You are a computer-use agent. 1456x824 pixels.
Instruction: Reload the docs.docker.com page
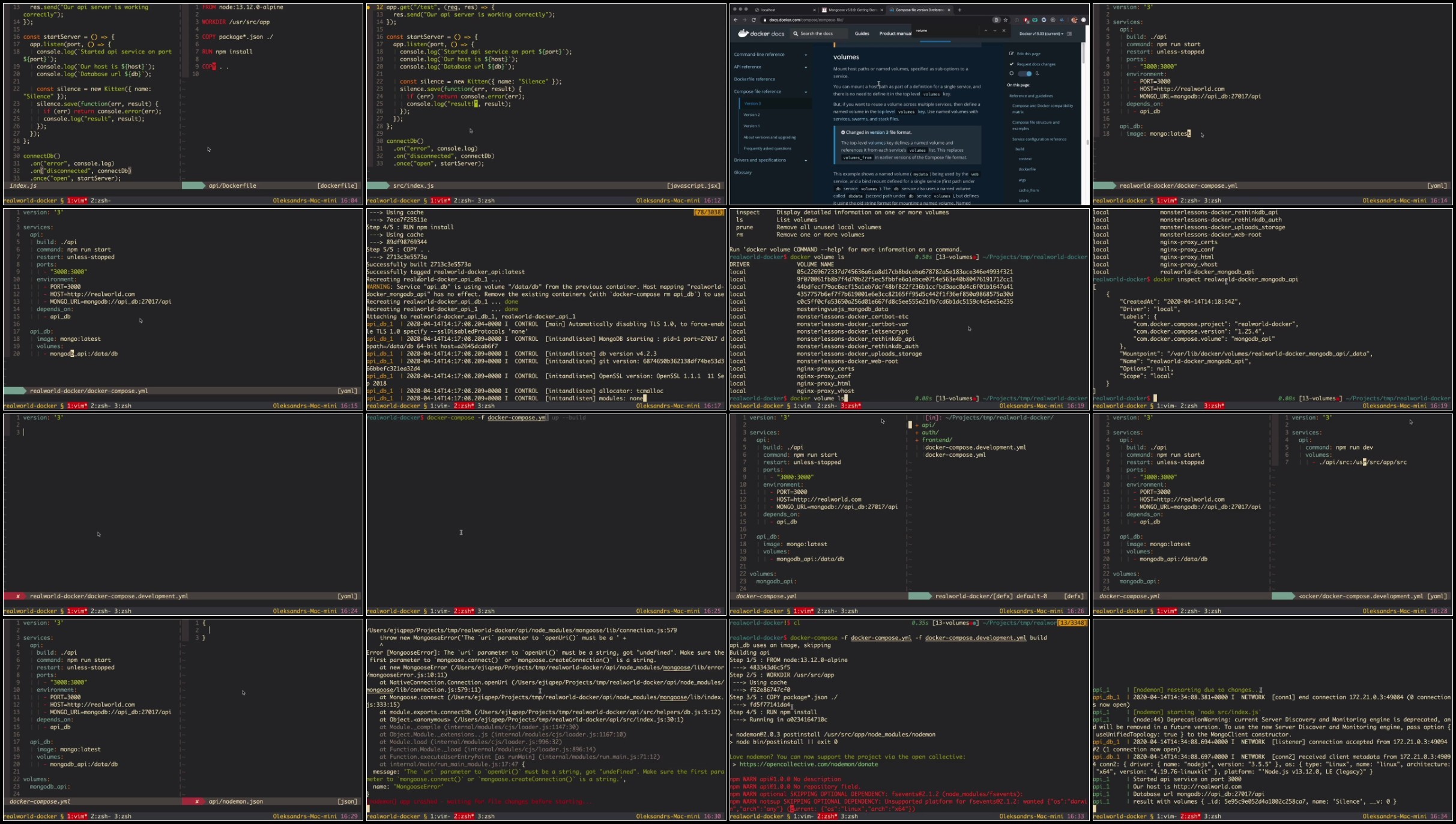[x=754, y=20]
